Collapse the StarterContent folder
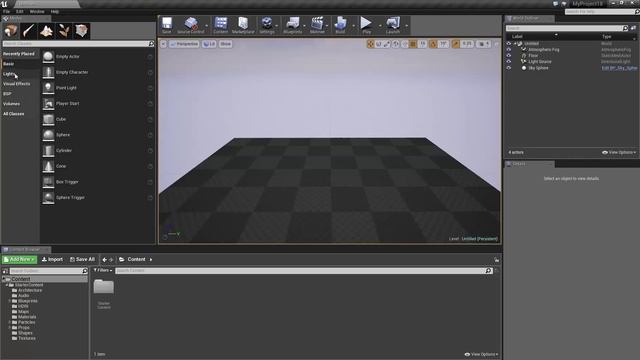Screen dimensions: 640x360 pos(7,285)
